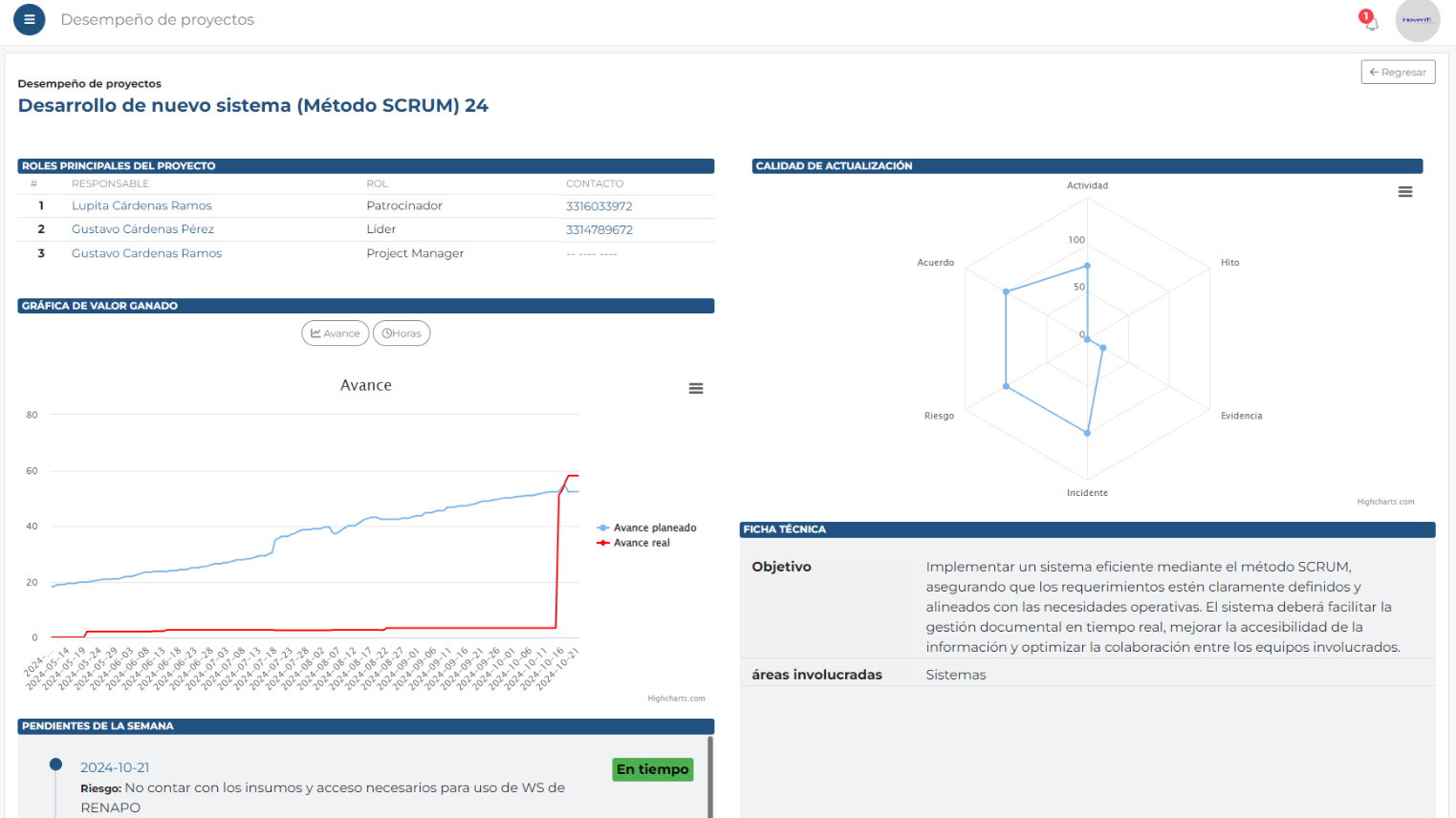Click the Regresar back button
This screenshot has height=818, width=1456.
click(x=1398, y=72)
